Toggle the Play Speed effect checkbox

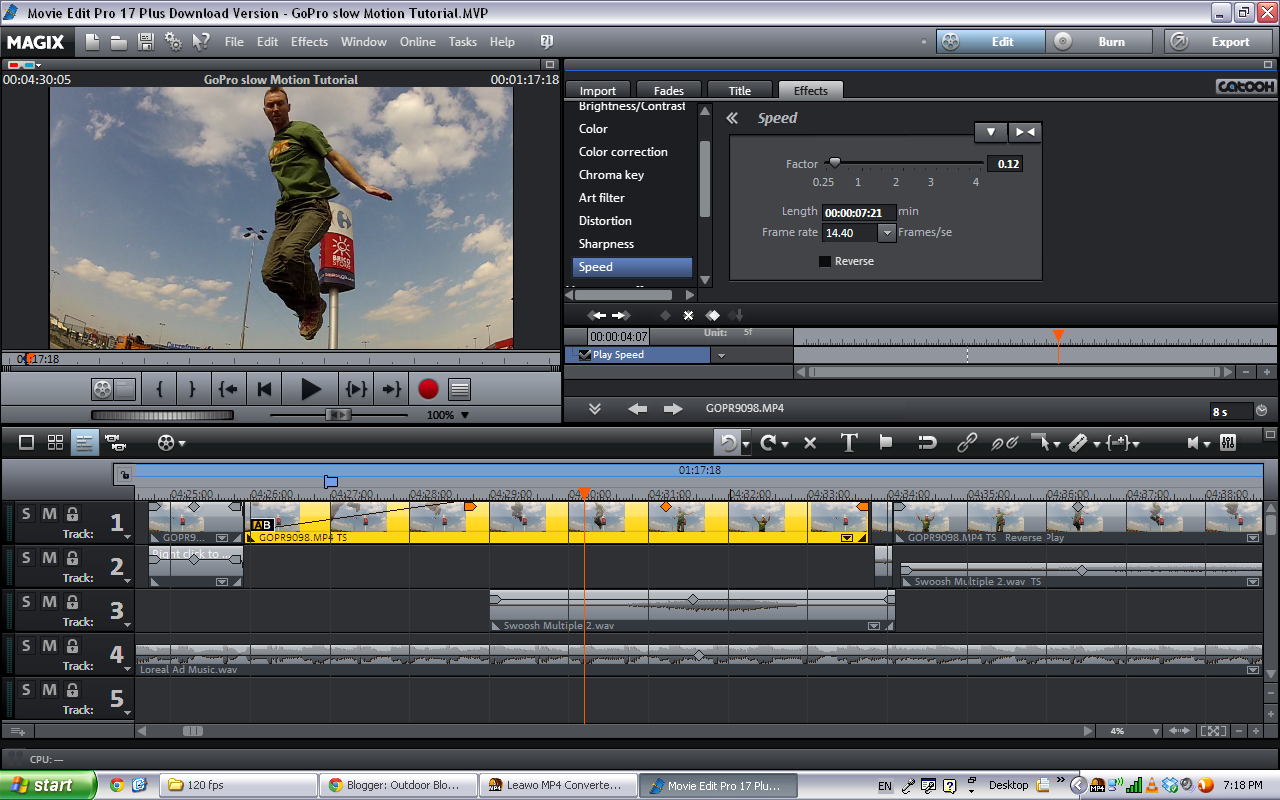click(585, 354)
